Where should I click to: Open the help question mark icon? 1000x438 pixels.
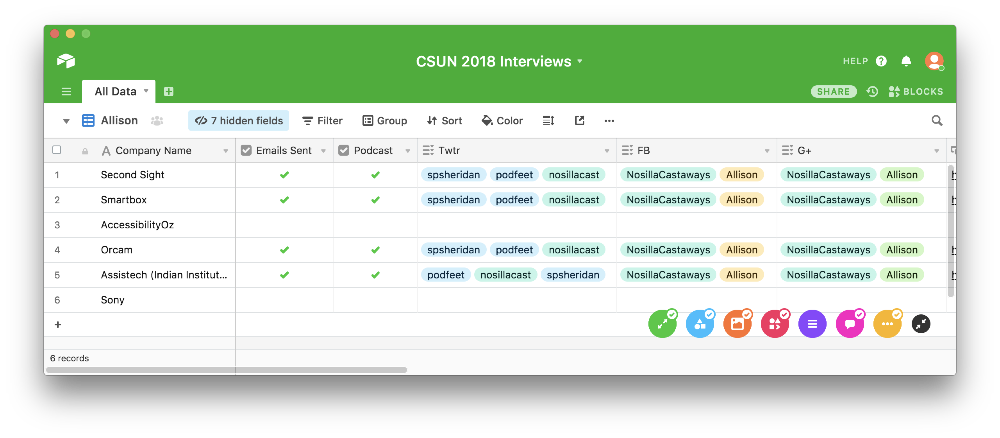[x=881, y=61]
